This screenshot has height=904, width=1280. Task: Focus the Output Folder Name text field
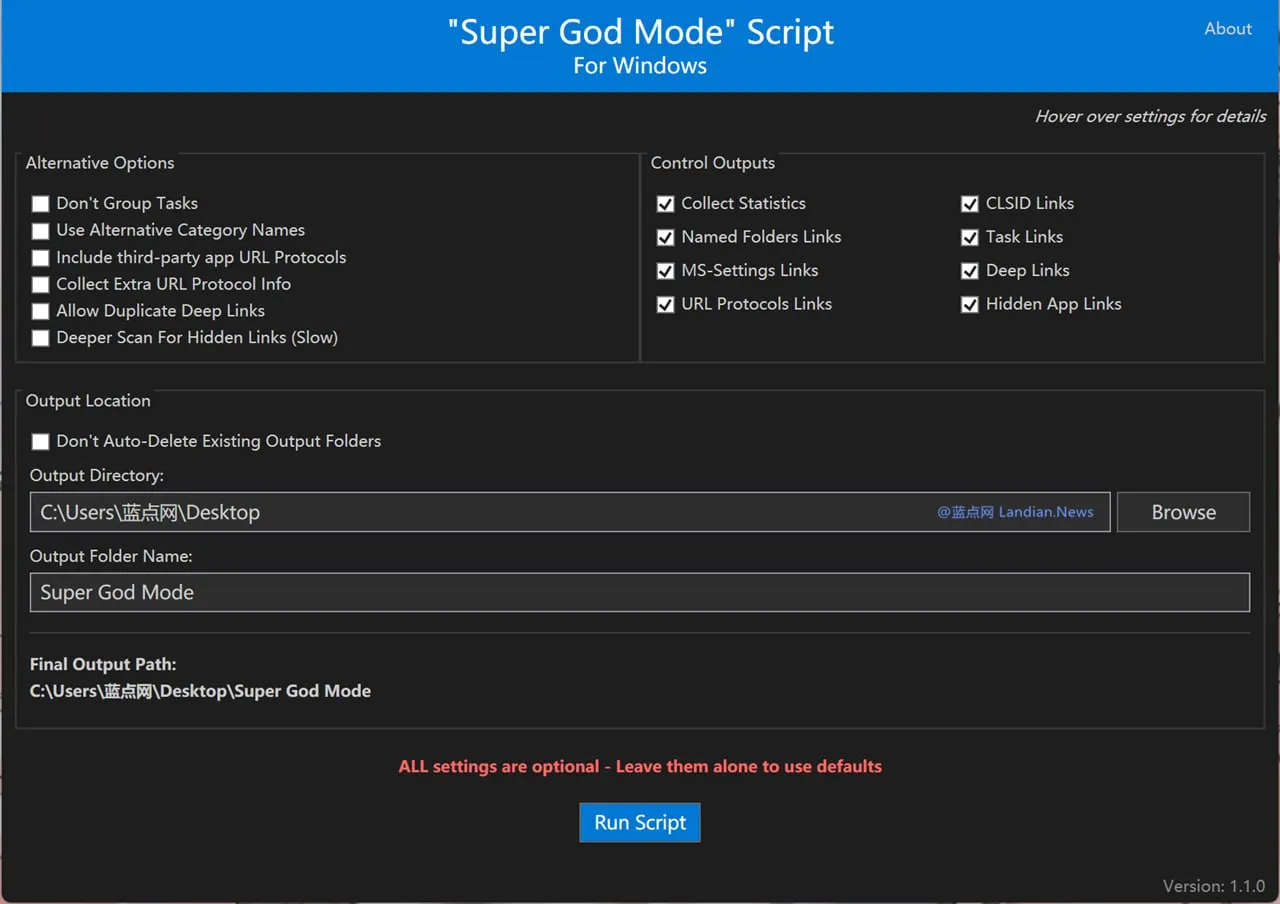tap(640, 592)
